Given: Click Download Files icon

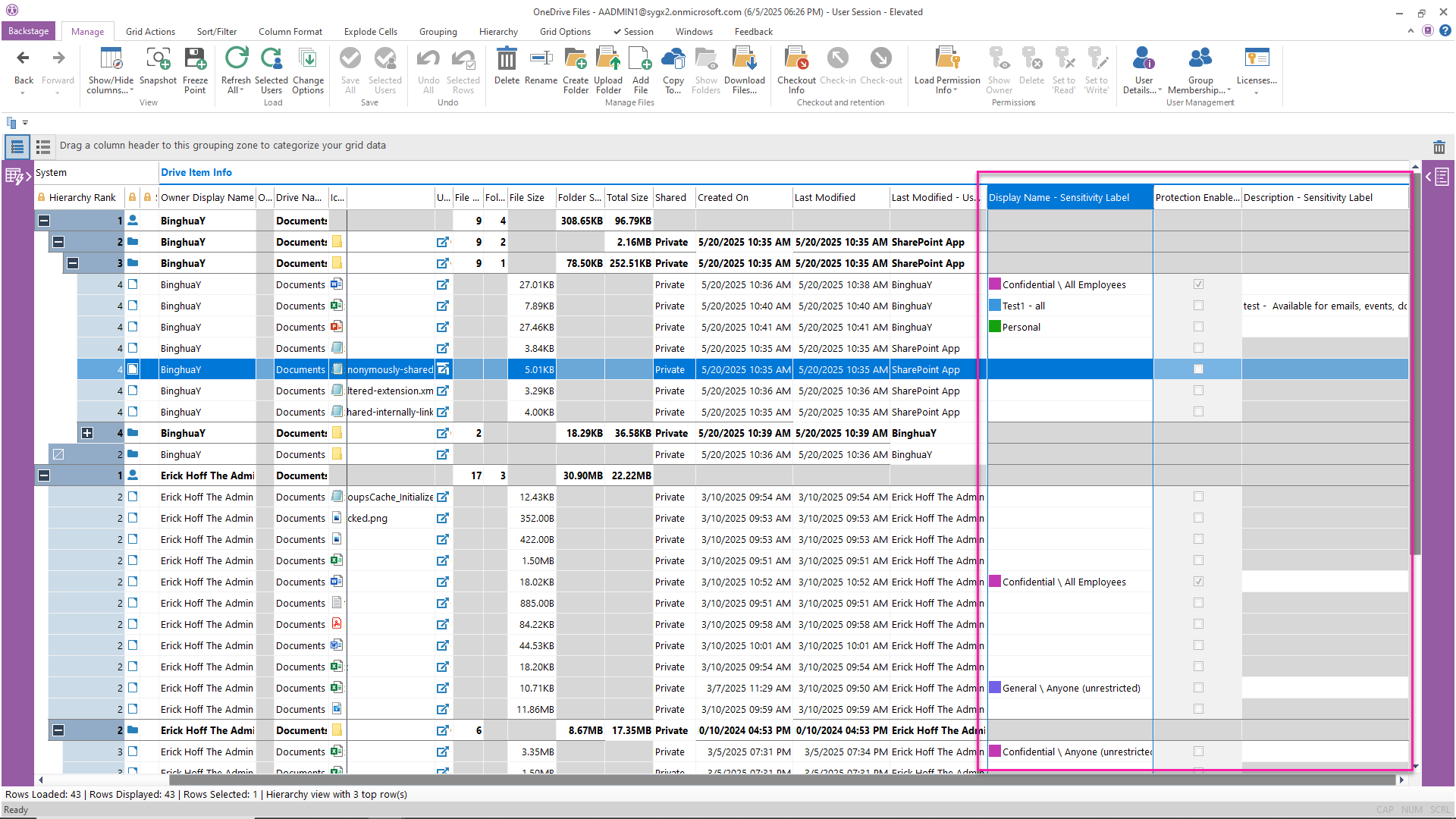Looking at the screenshot, I should pos(745,58).
